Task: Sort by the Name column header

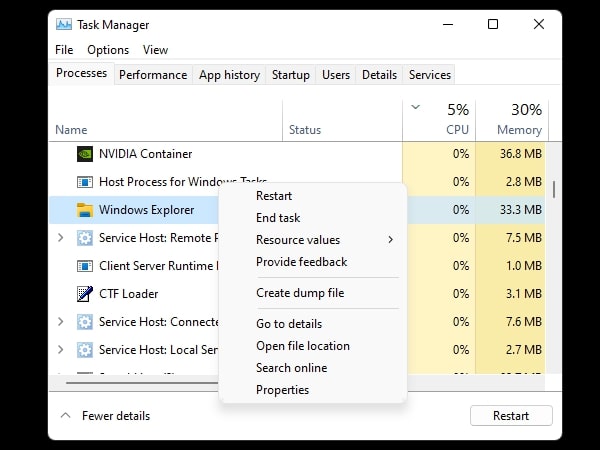Action: coord(71,130)
